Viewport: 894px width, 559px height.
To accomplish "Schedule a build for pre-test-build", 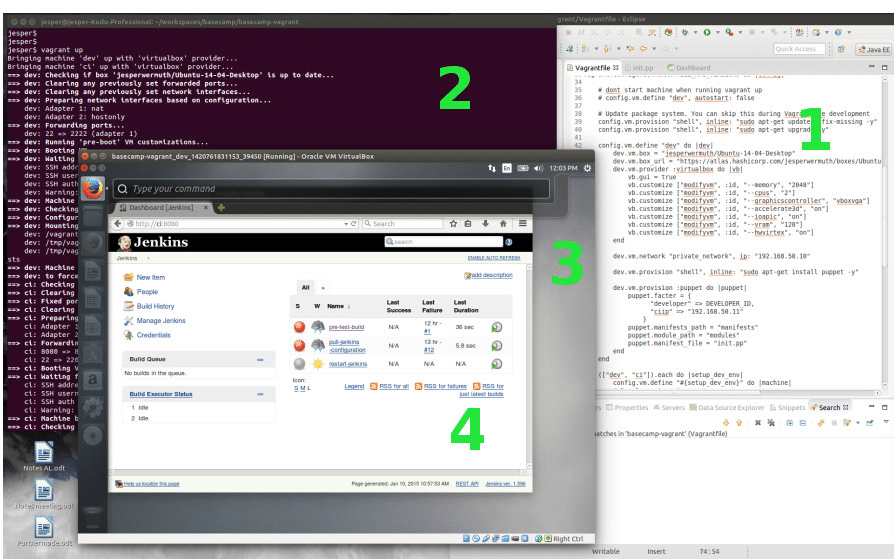I will 497,327.
